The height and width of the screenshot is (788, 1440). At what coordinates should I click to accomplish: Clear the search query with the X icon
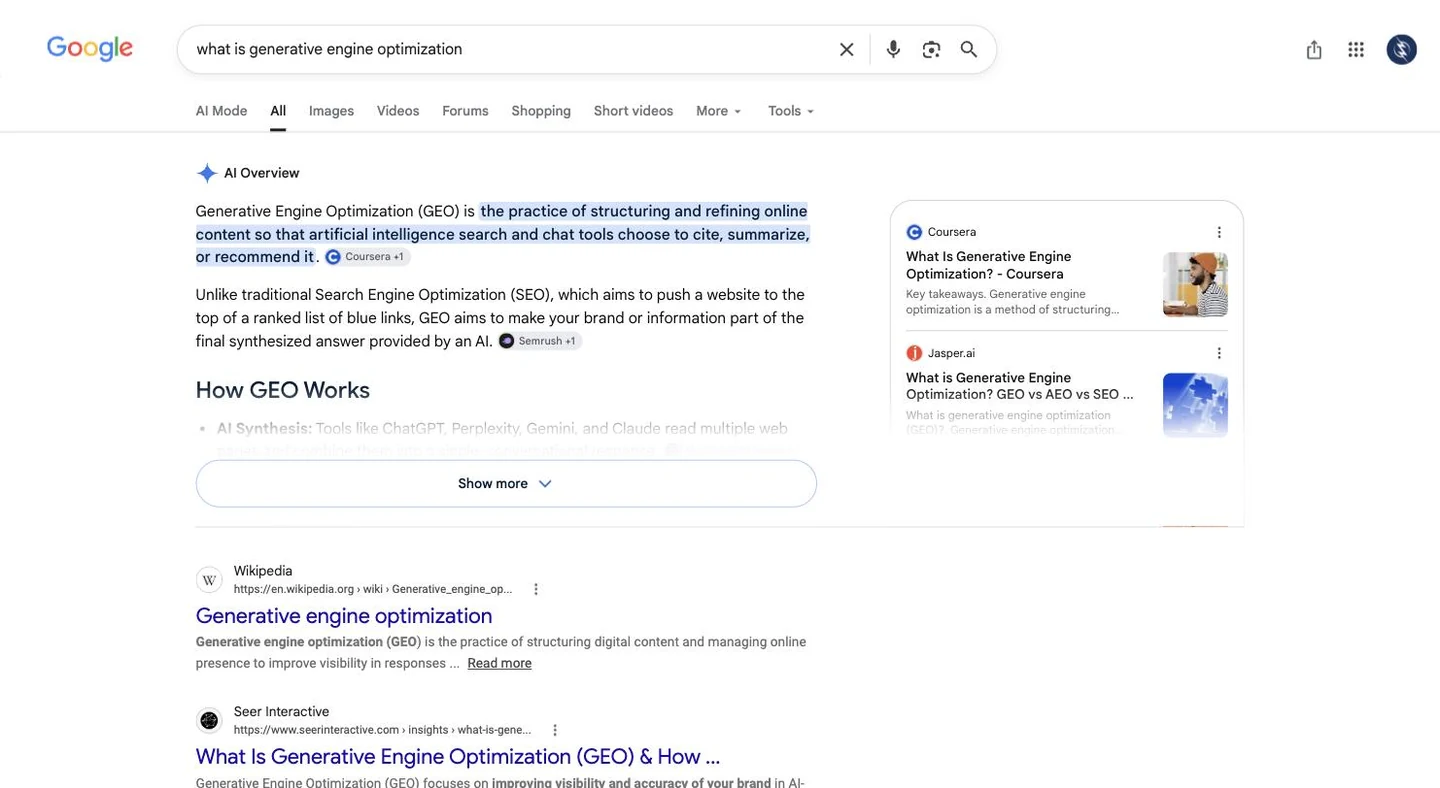tap(846, 49)
